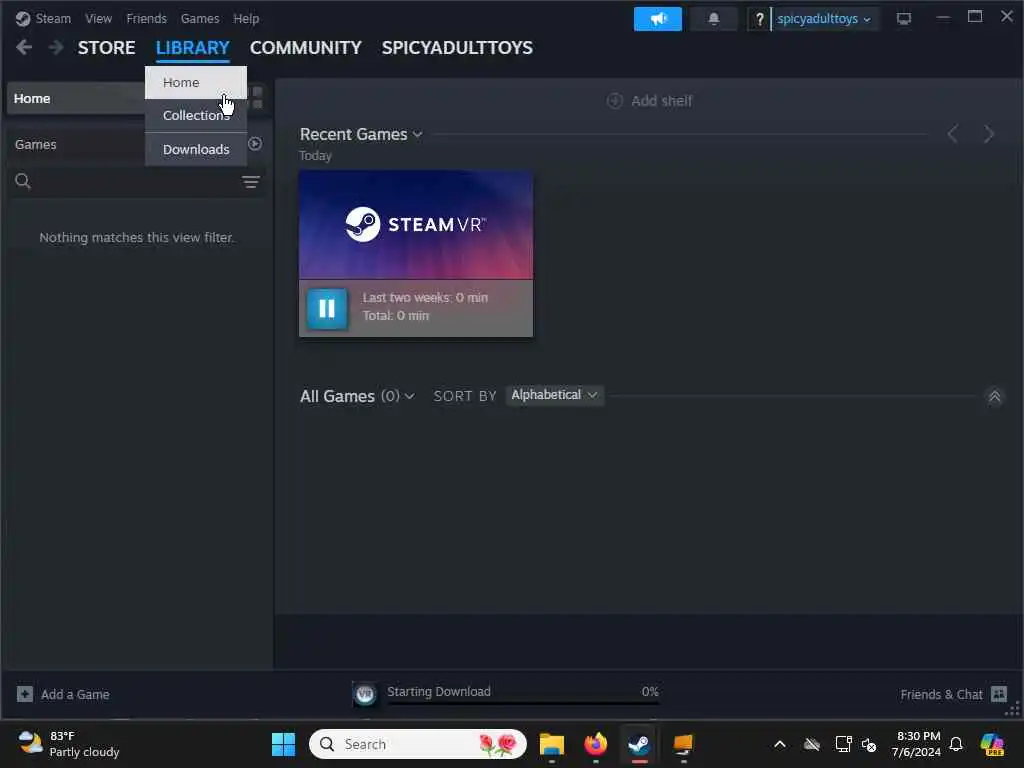The image size is (1024, 768).
Task: Click the Steam logo in menu bar
Action: coord(23,18)
